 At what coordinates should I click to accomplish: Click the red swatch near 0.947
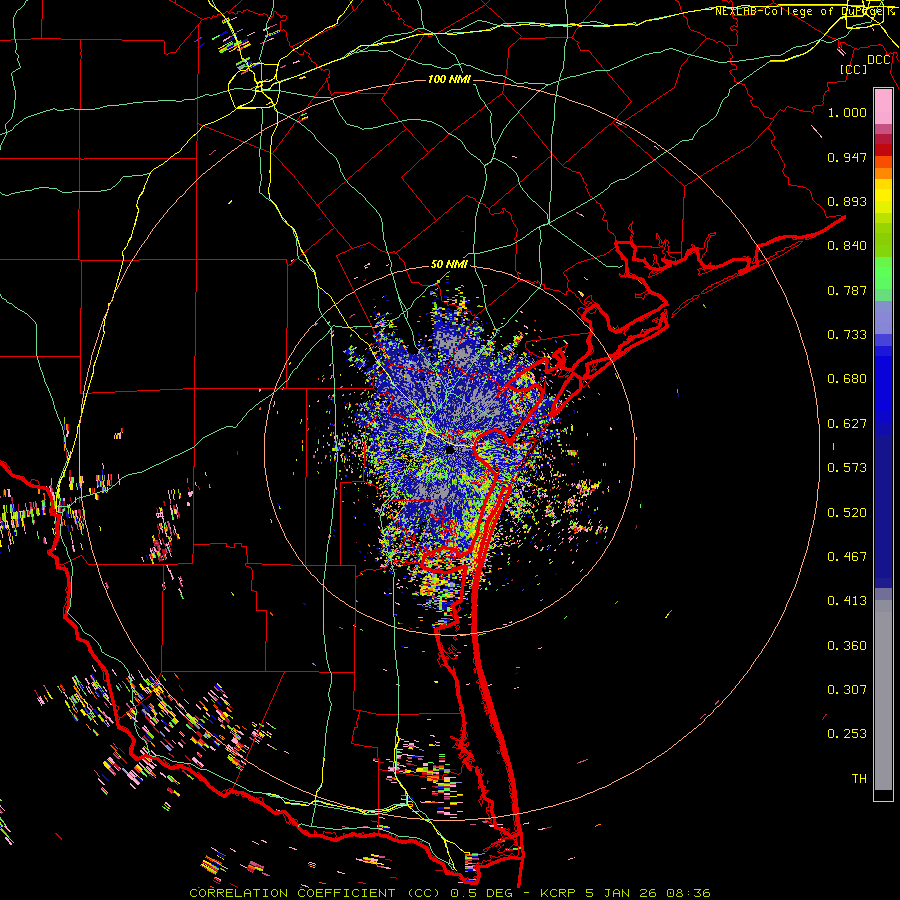tap(883, 150)
